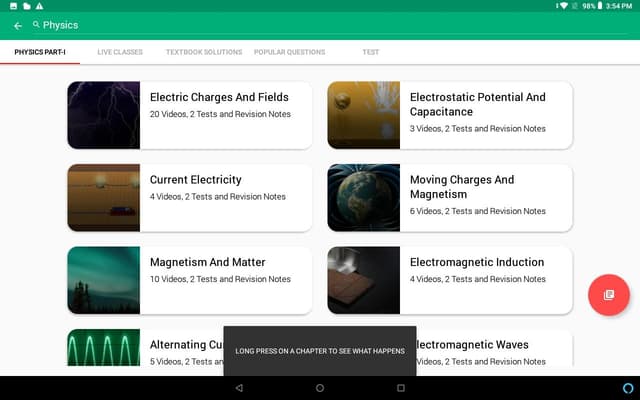This screenshot has height=400, width=640.
Task: Click '20 Videos, 2 Tests and Revision Notes'
Action: point(220,114)
